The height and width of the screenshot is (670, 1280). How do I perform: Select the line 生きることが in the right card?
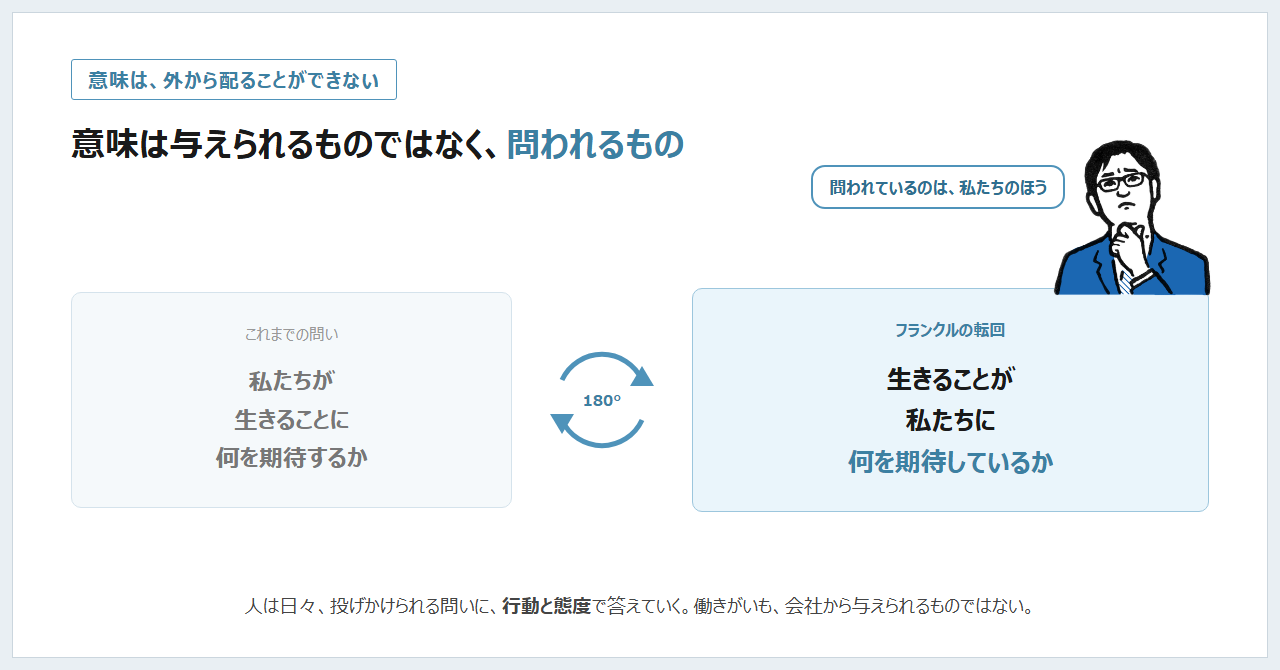(x=950, y=379)
